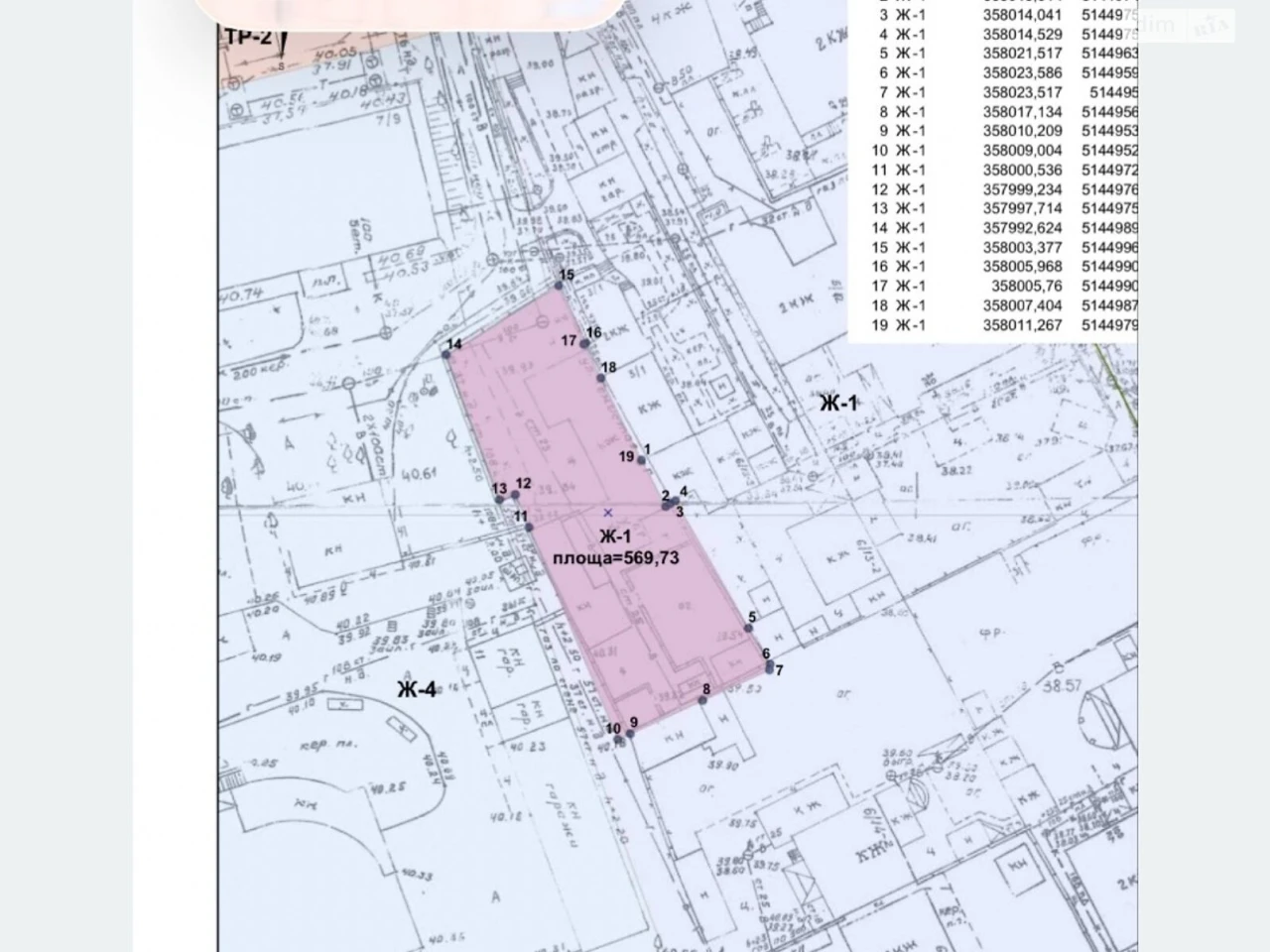This screenshot has height=952, width=1270.
Task: Click table cell '358010,209'
Action: (x=1022, y=131)
